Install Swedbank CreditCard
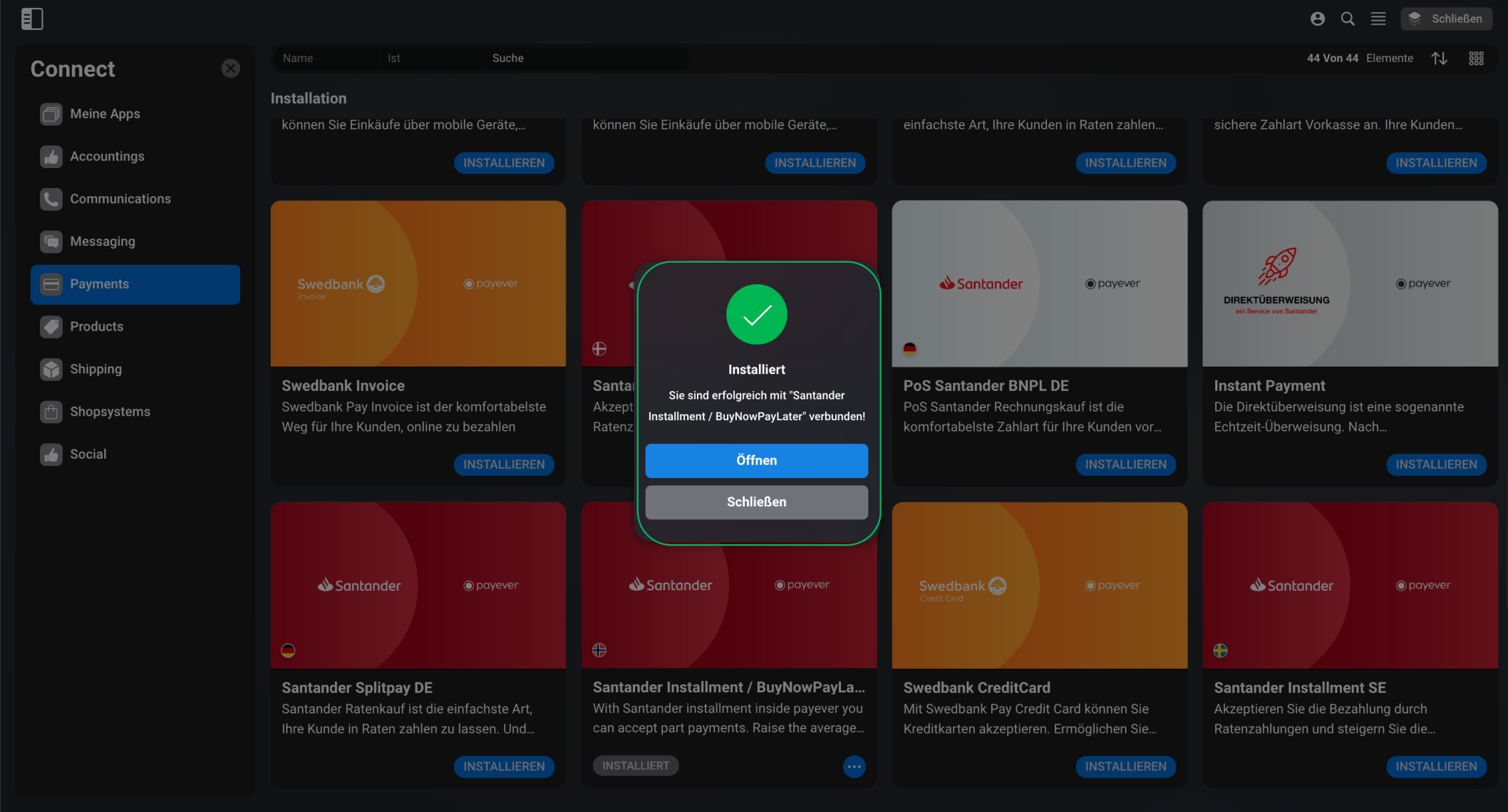This screenshot has width=1508, height=812. pos(1125,766)
